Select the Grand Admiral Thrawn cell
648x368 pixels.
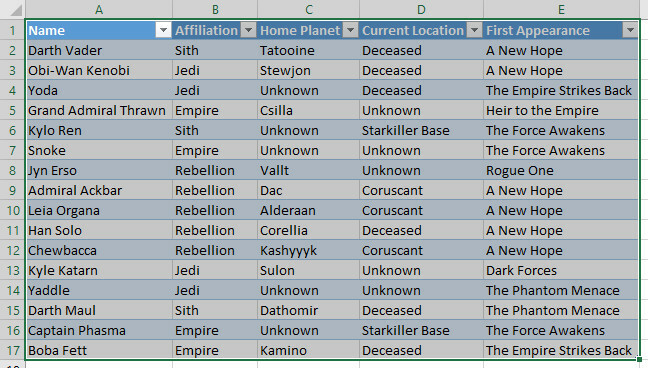point(99,110)
